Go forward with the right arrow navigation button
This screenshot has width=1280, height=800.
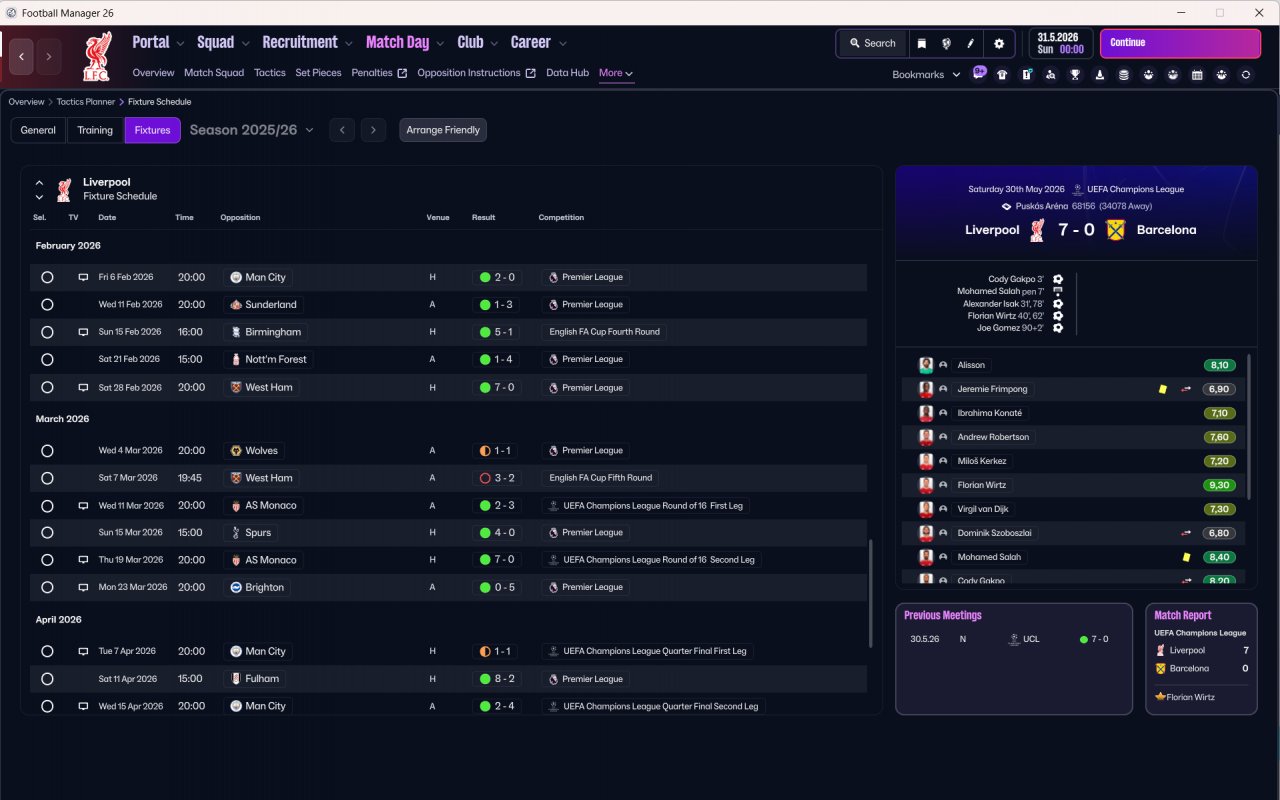tap(49, 56)
